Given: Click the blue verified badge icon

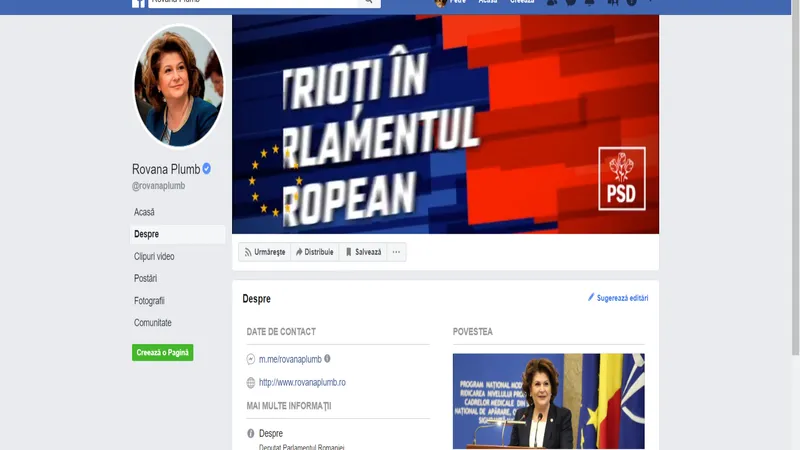Looking at the screenshot, I should click(207, 168).
